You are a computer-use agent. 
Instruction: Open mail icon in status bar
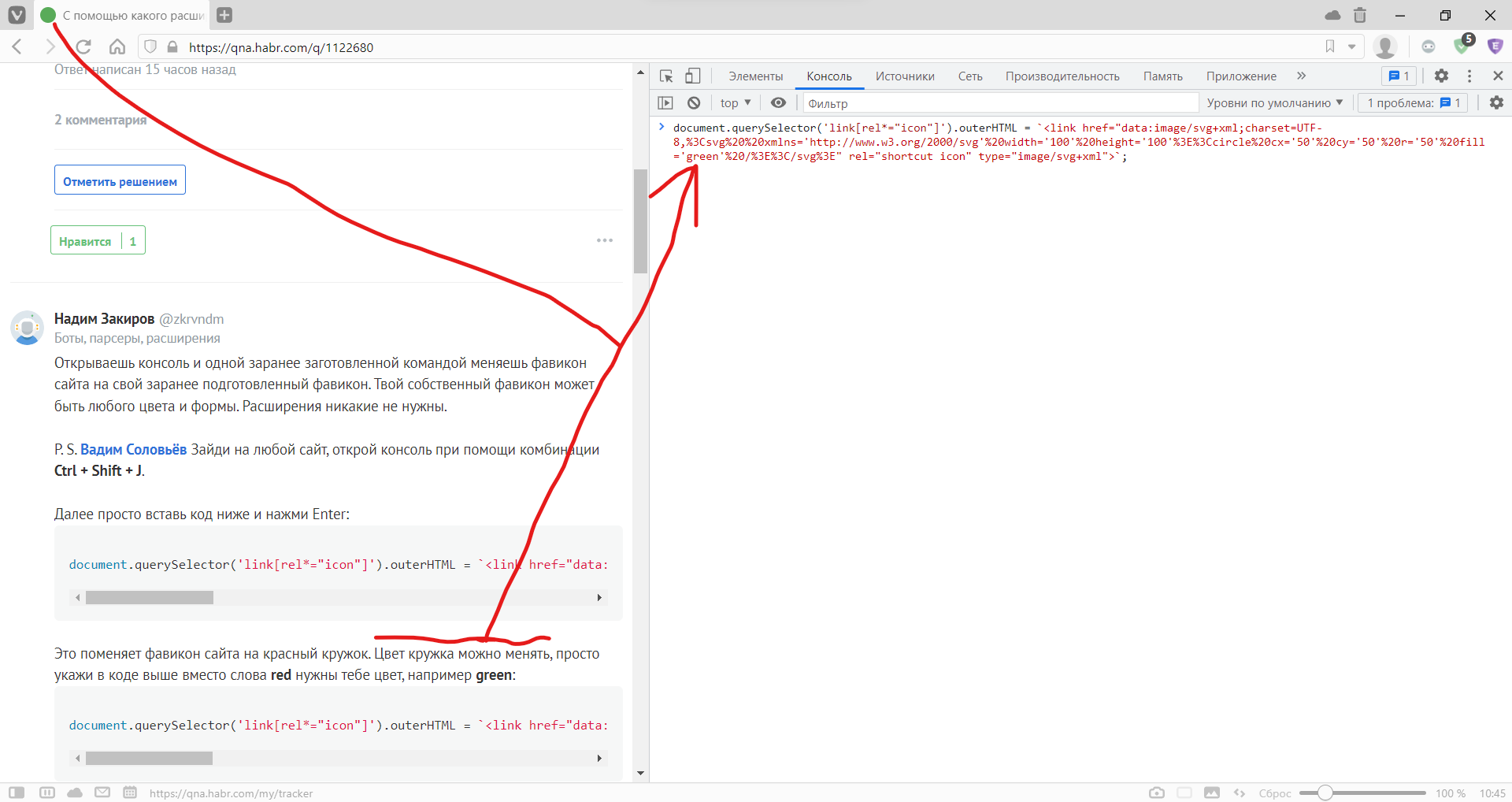pyautogui.click(x=102, y=793)
